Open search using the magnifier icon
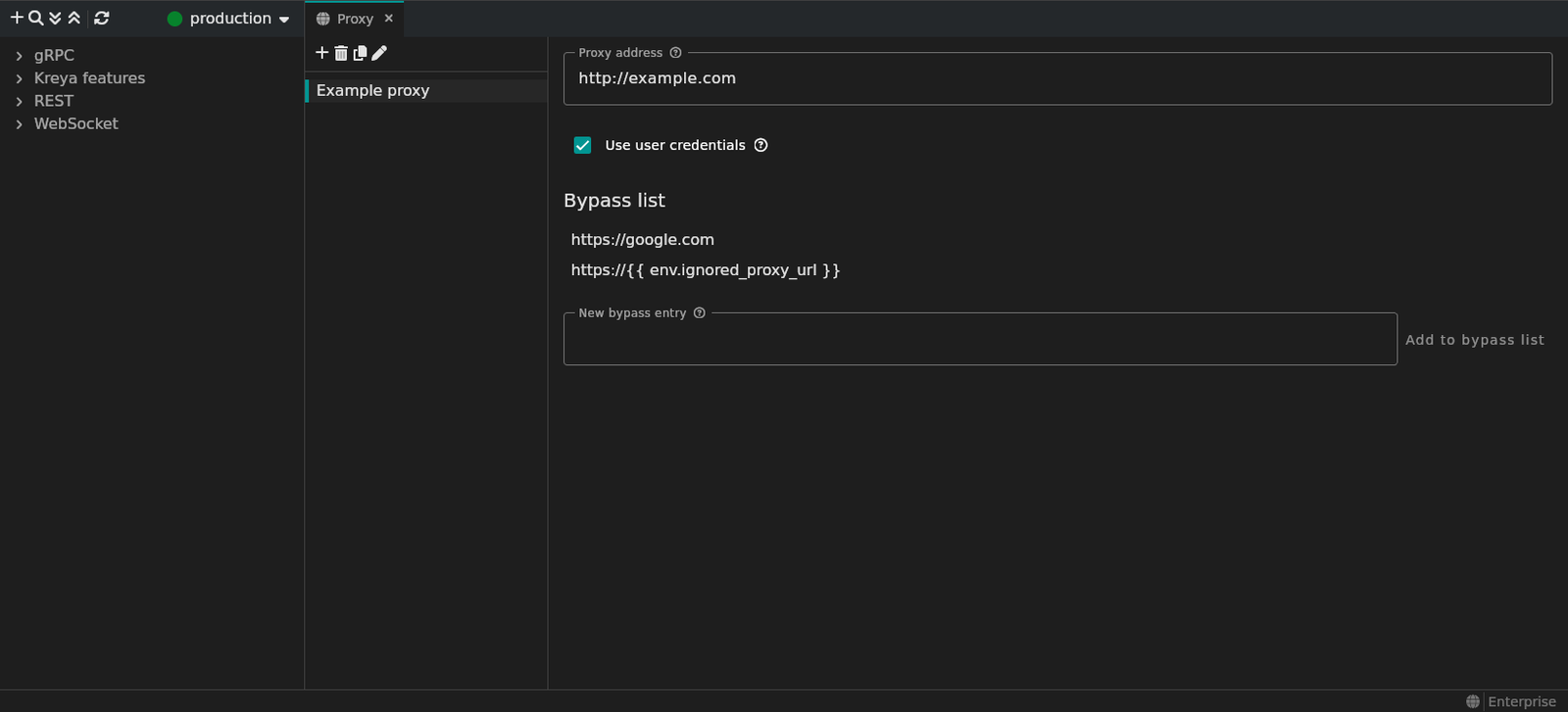 click(x=35, y=18)
